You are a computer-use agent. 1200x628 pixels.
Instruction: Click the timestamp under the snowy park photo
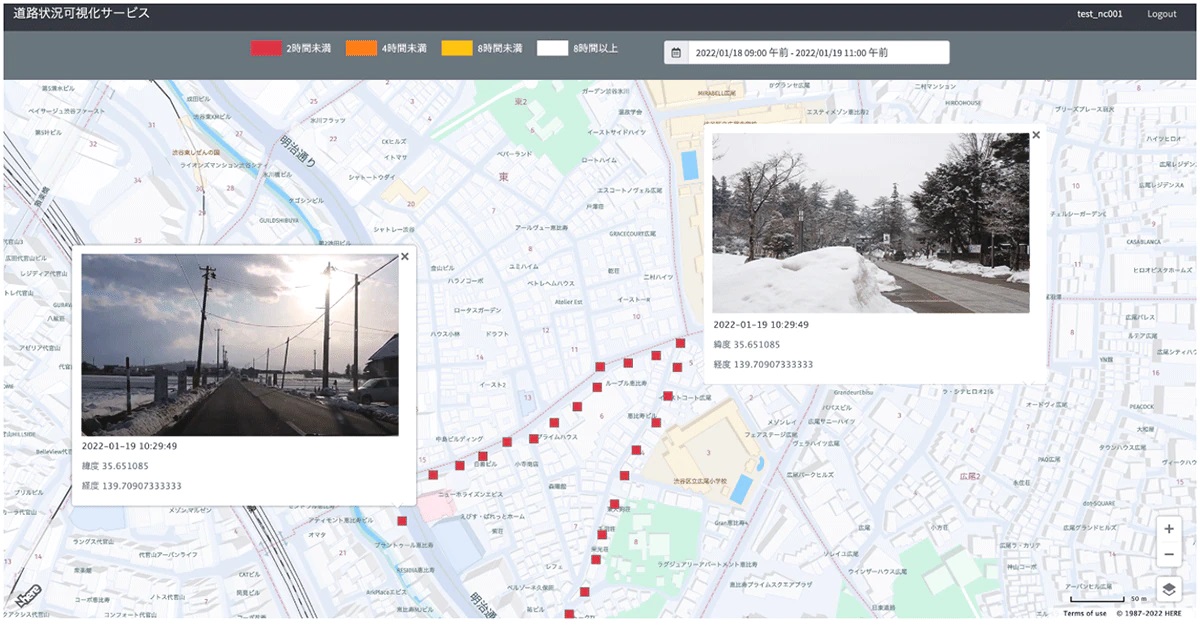[761, 324]
